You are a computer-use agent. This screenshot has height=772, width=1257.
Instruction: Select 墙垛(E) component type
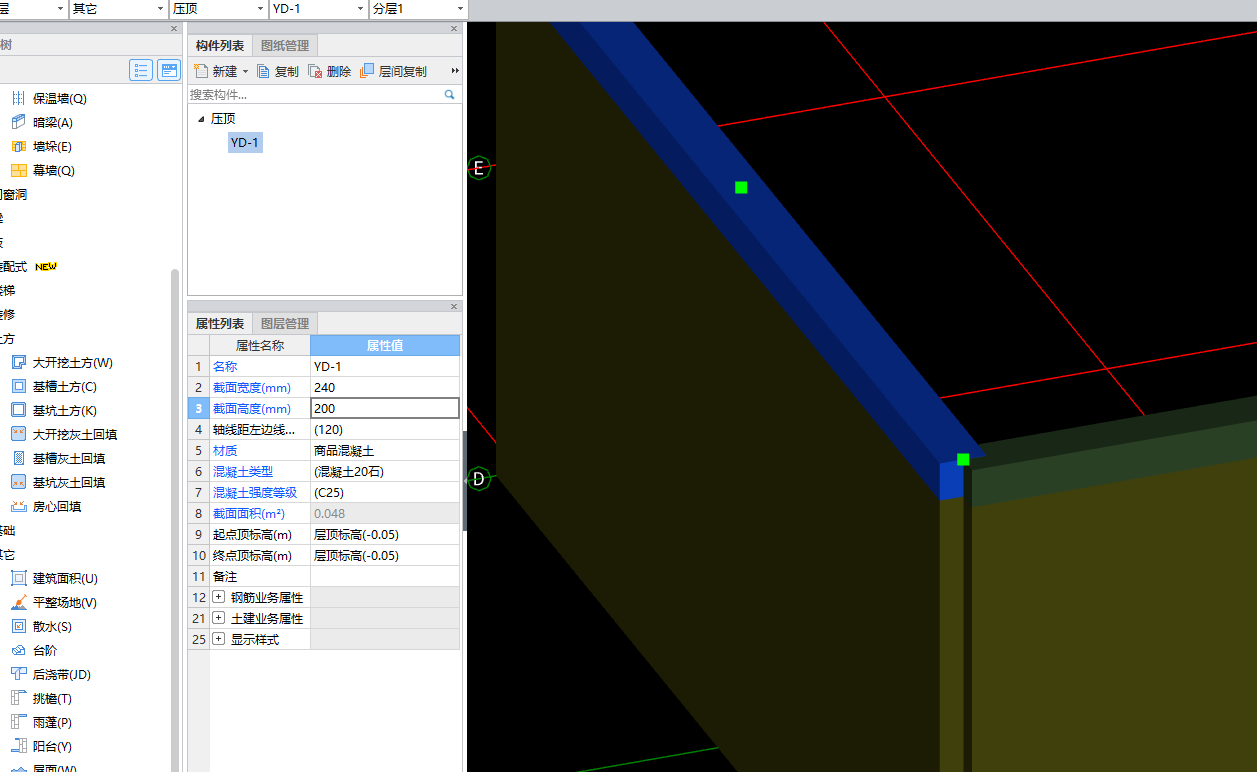pos(52,147)
